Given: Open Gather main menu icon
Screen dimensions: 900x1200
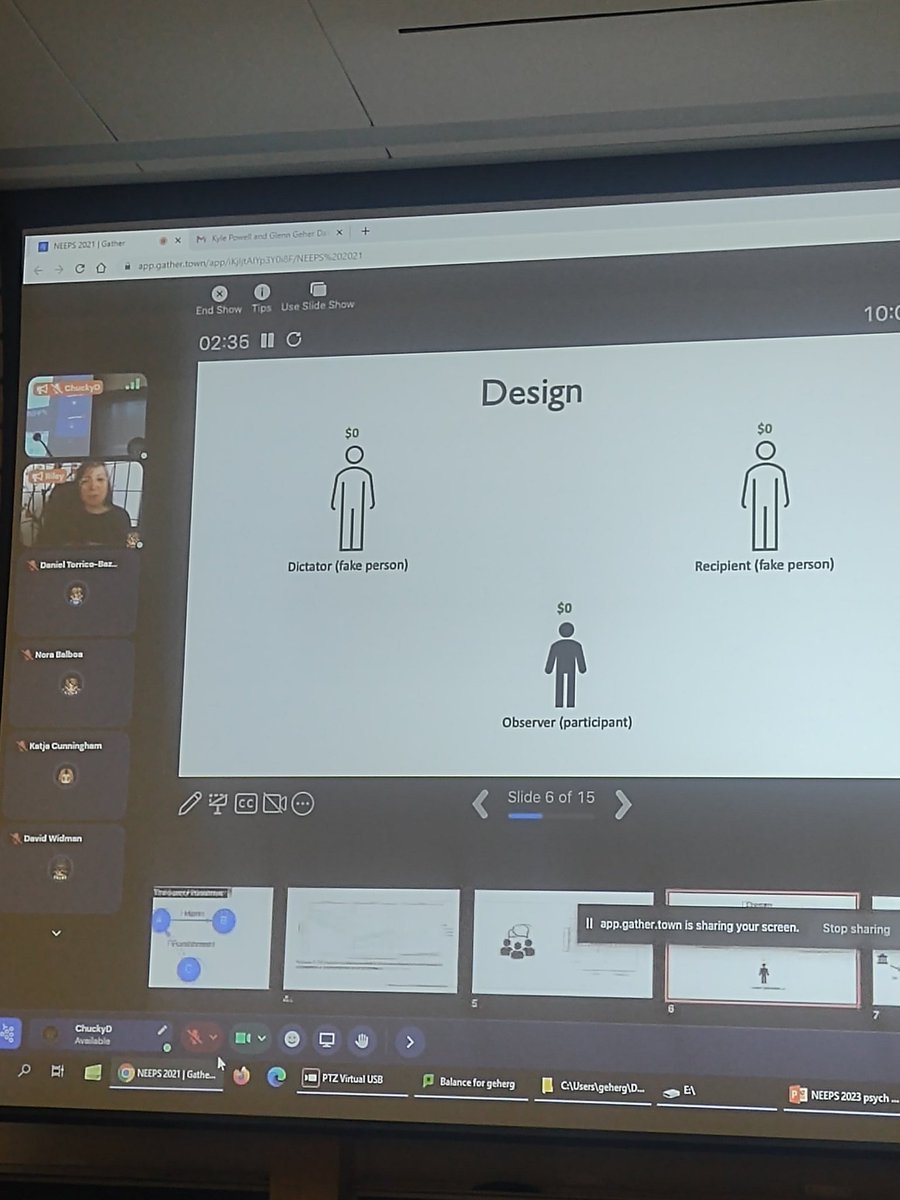Looking at the screenshot, I should (8, 1033).
